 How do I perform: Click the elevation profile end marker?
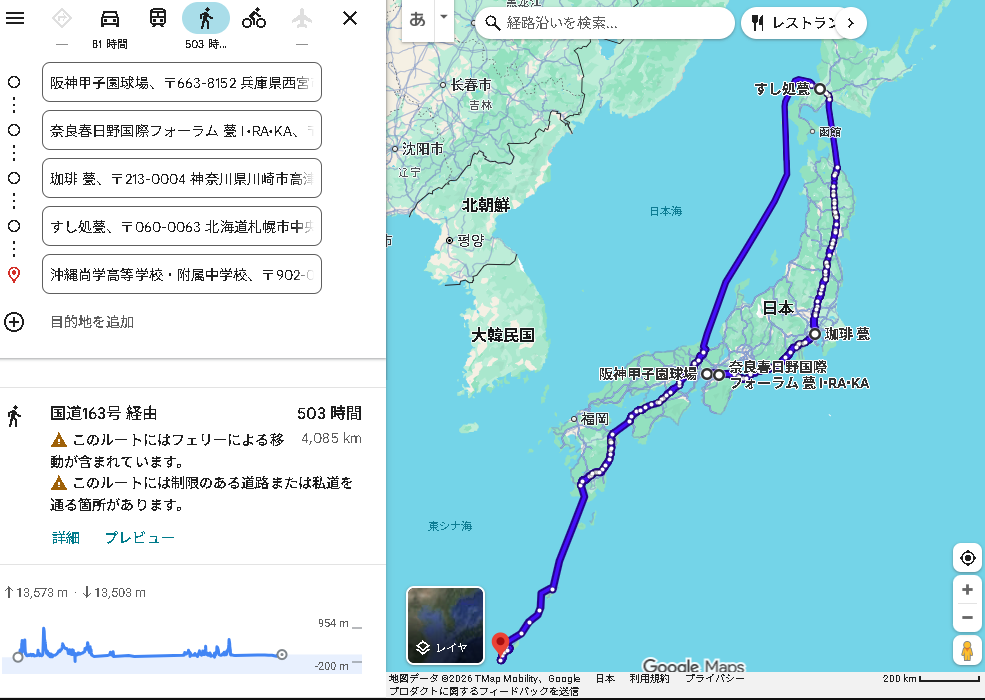[282, 655]
